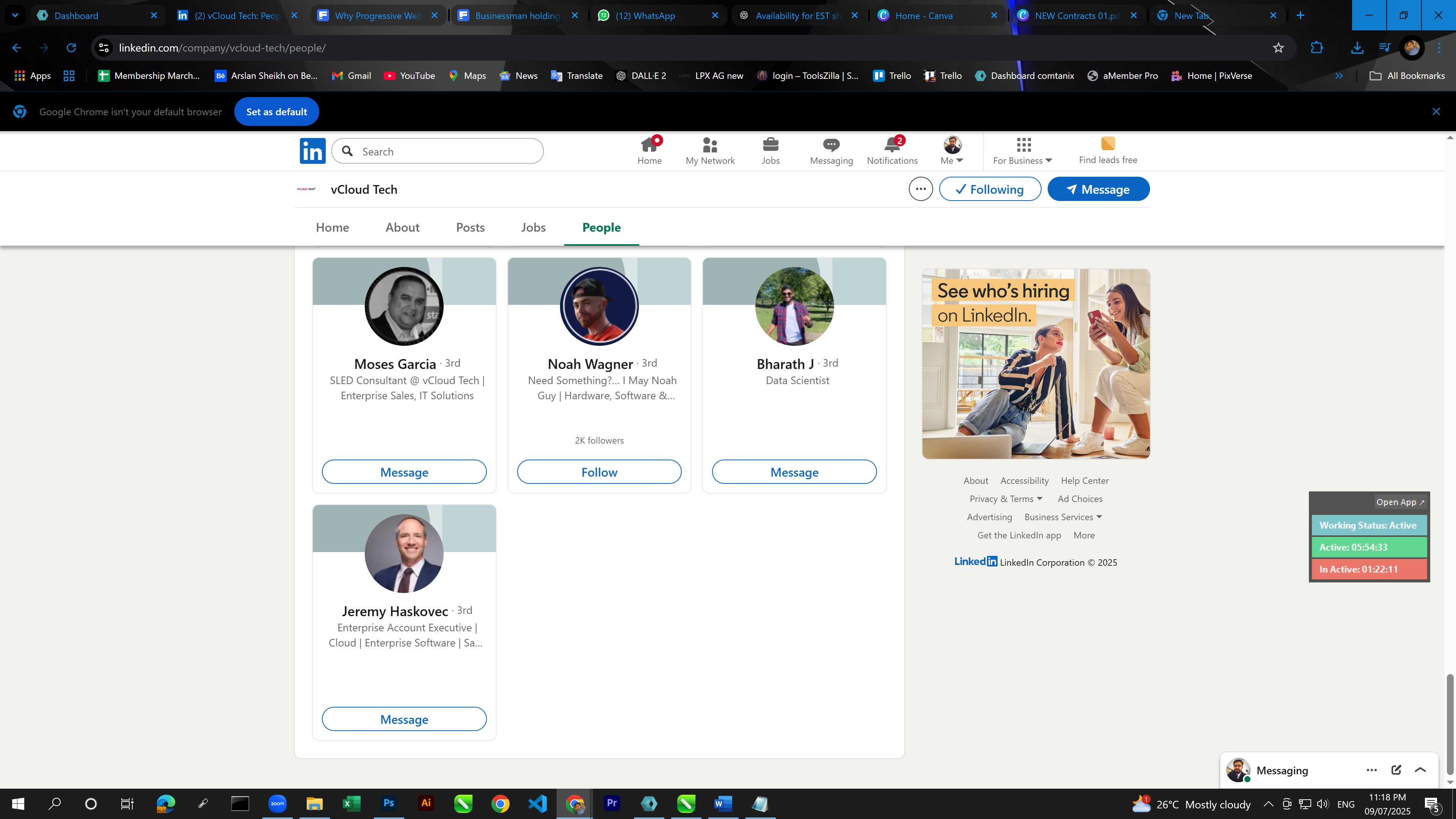Open Messaging in LinkedIn navigation

[831, 151]
